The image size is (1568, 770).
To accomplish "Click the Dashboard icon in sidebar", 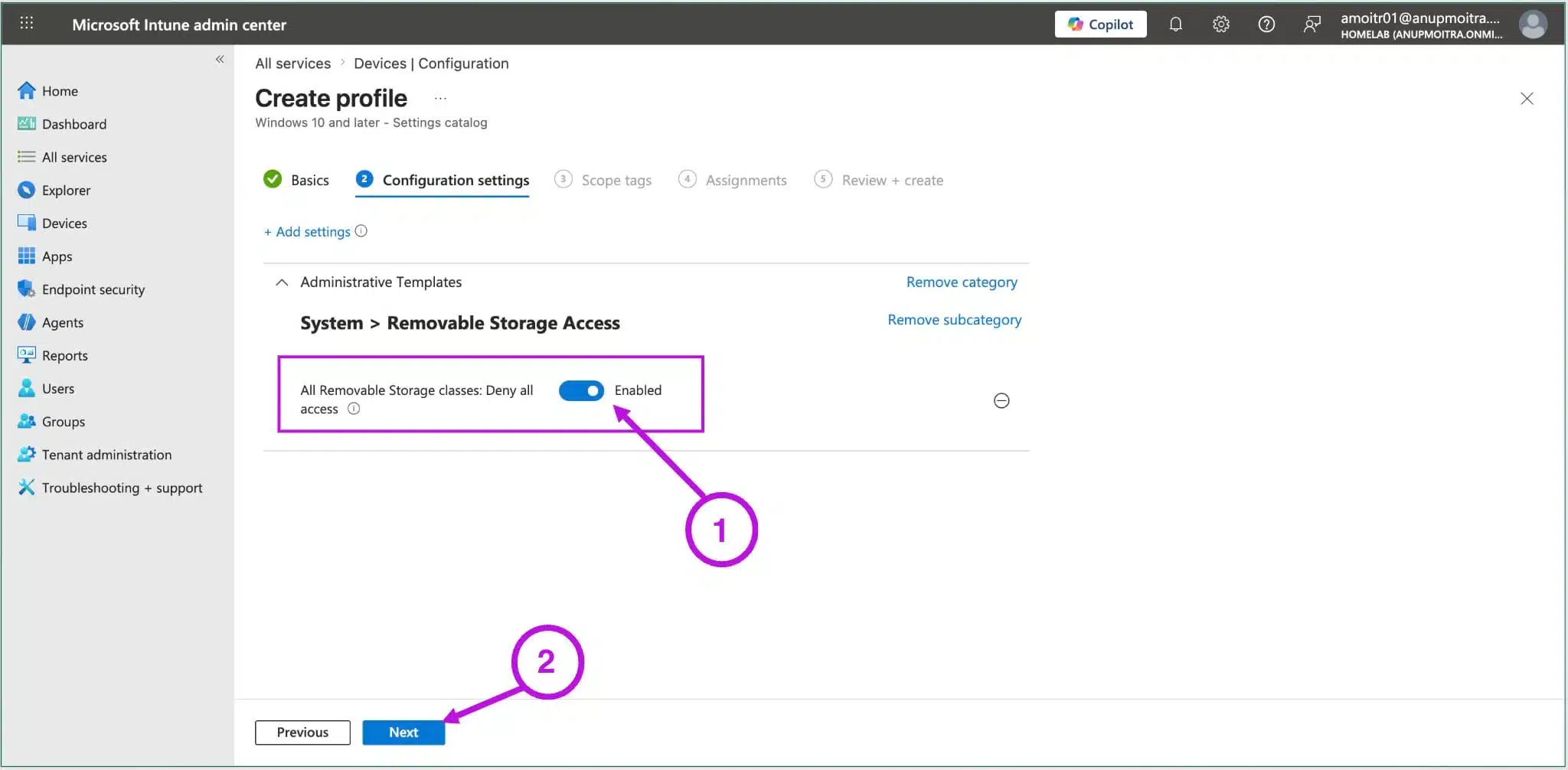I will pos(26,123).
